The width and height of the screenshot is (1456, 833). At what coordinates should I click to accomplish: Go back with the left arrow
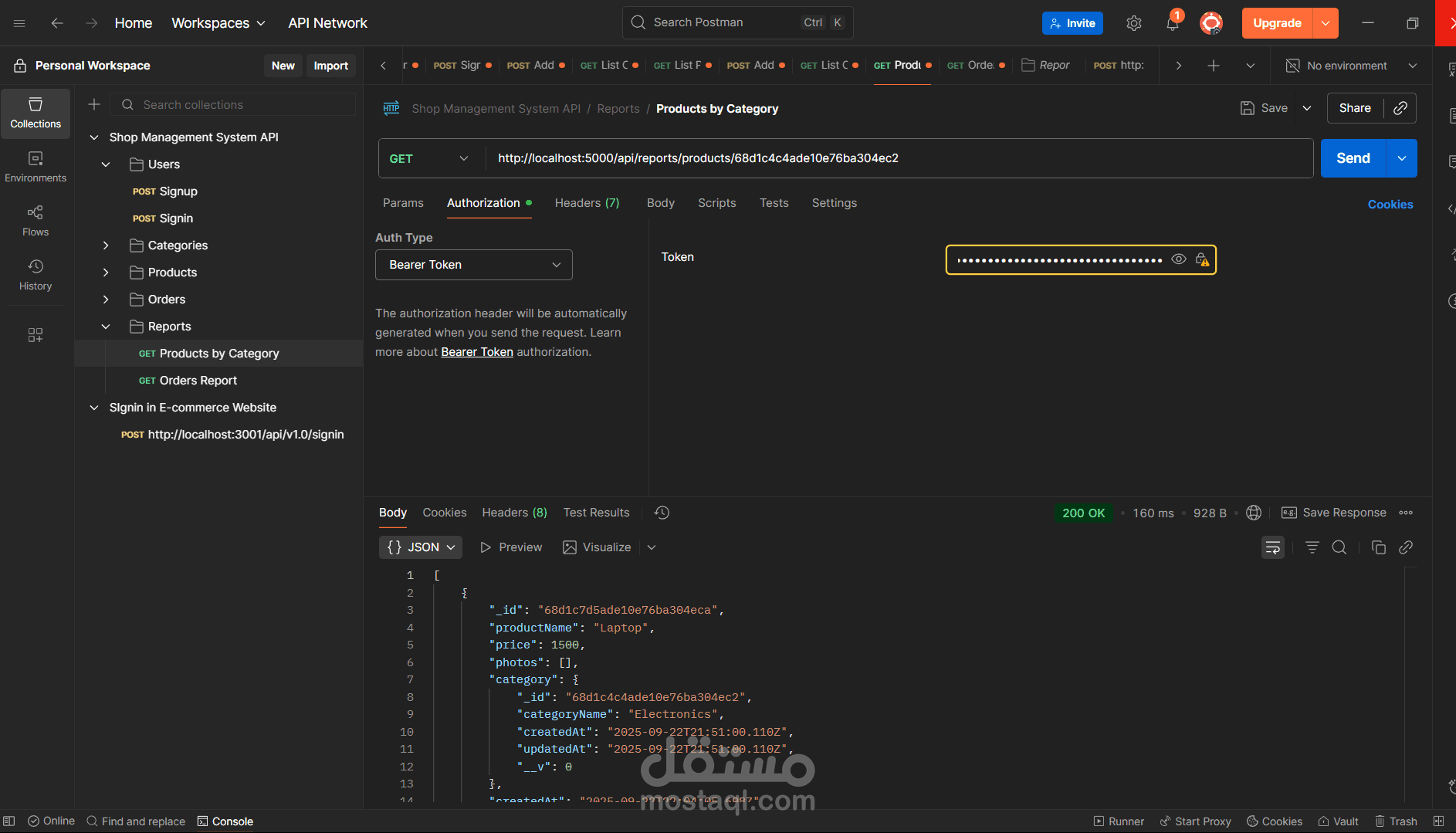(56, 23)
